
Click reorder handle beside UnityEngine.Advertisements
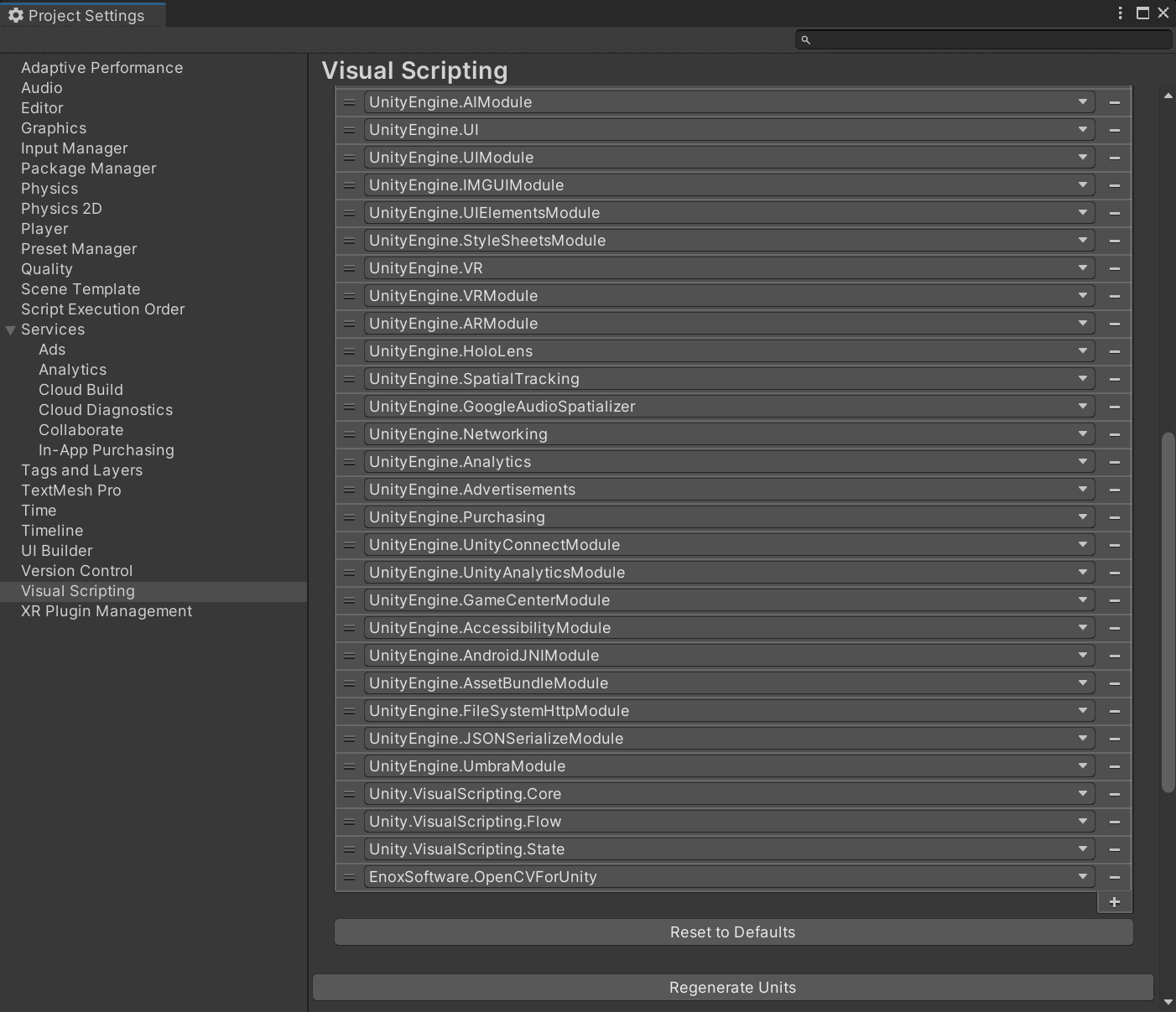coord(349,490)
